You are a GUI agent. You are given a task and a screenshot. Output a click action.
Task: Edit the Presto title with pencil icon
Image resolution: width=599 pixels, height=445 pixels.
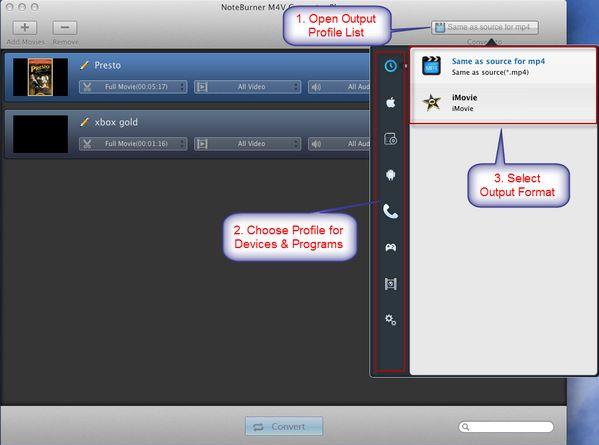pyautogui.click(x=84, y=65)
